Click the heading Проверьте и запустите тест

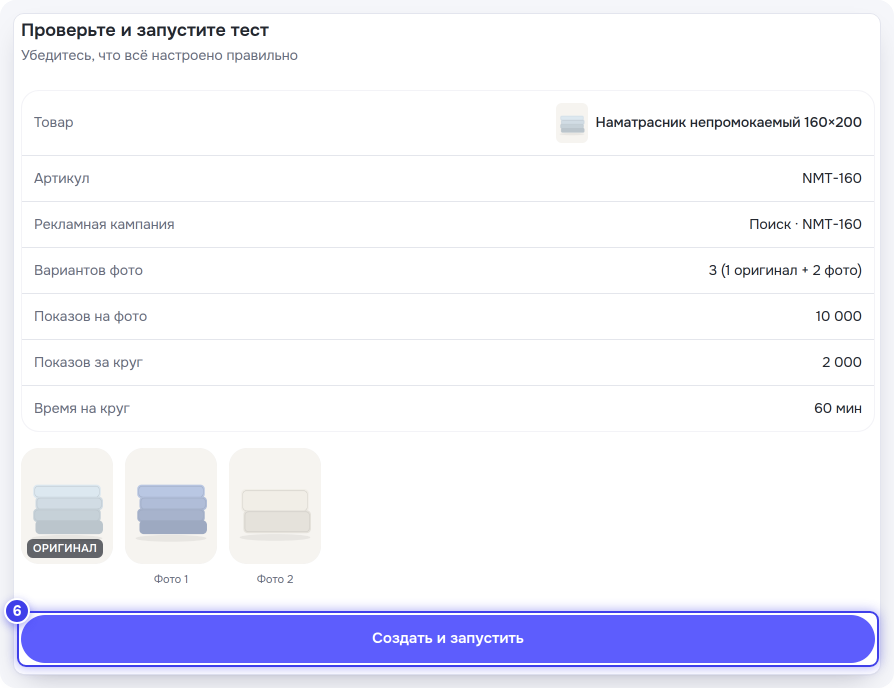[x=145, y=30]
